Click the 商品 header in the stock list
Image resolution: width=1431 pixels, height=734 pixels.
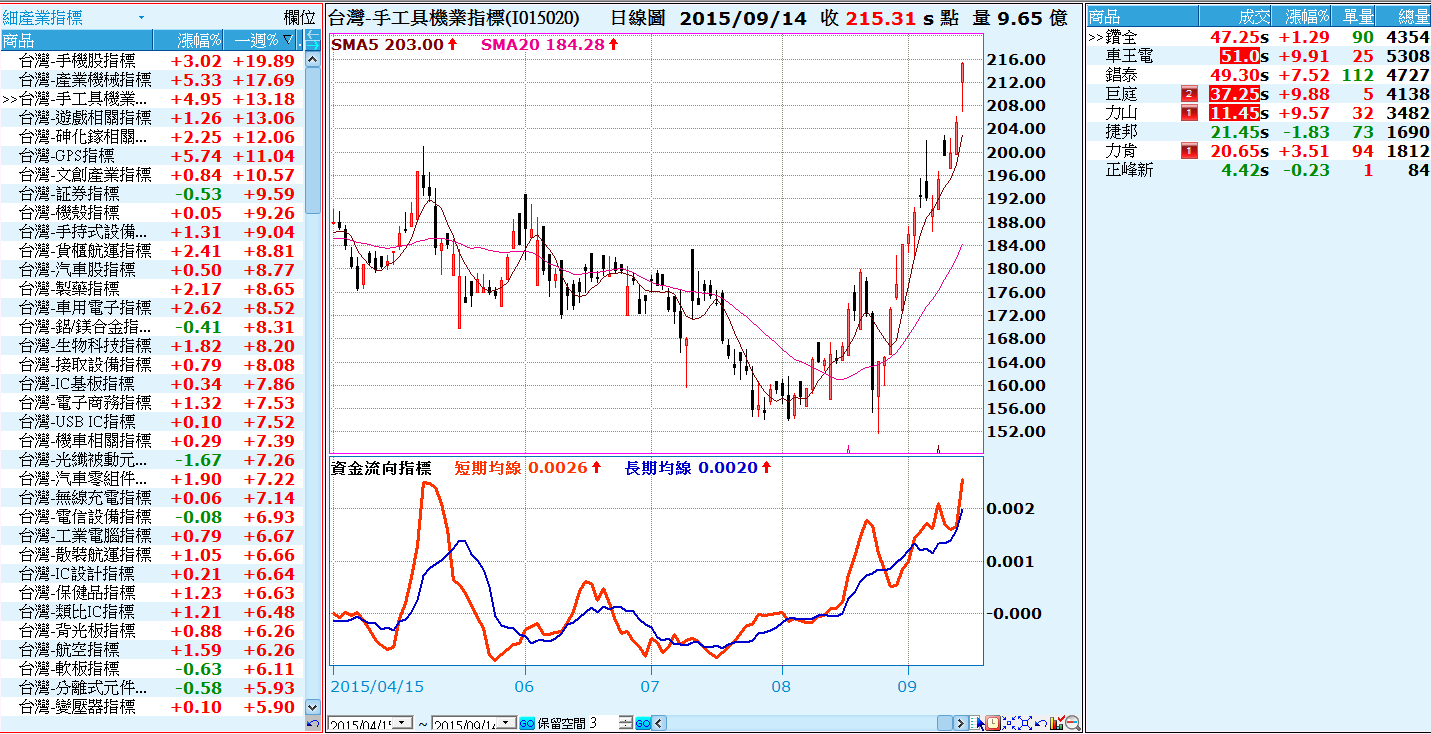(x=1142, y=17)
